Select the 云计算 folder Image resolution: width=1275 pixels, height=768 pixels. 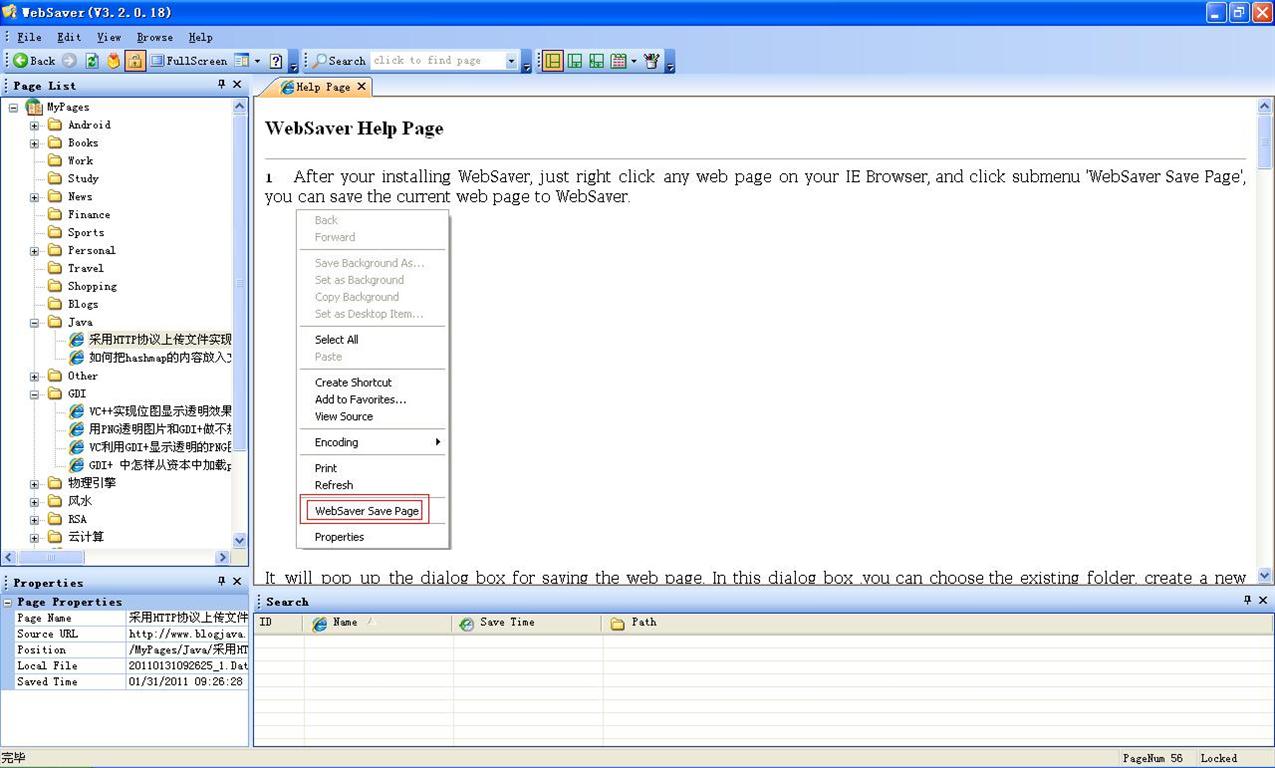click(86, 537)
